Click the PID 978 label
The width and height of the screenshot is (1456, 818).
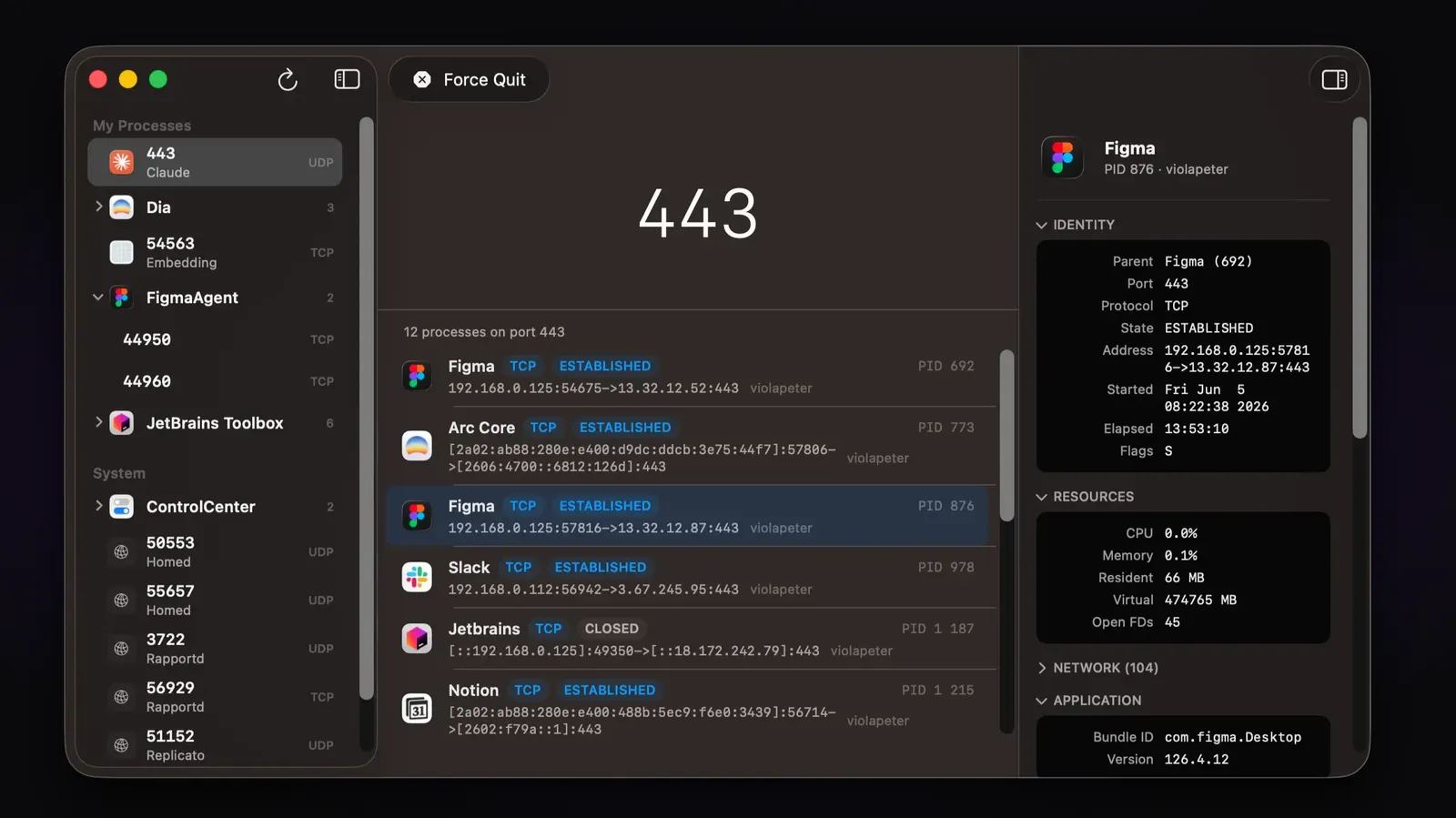point(945,567)
